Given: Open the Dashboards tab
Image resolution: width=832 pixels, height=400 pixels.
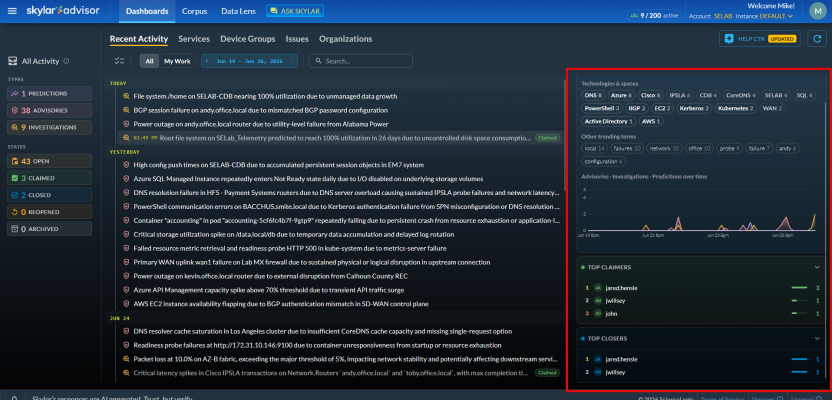Looking at the screenshot, I should pyautogui.click(x=147, y=11).
